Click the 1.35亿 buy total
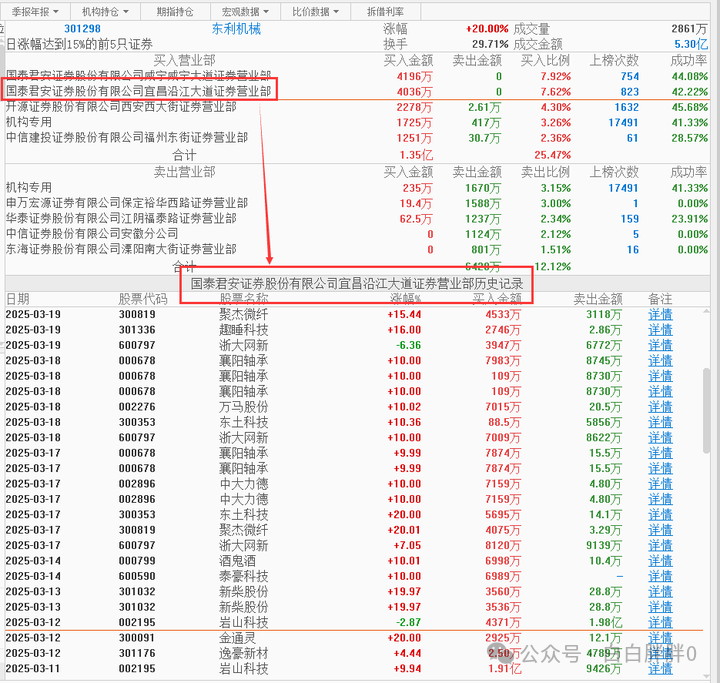This screenshot has width=720, height=683. [x=416, y=155]
